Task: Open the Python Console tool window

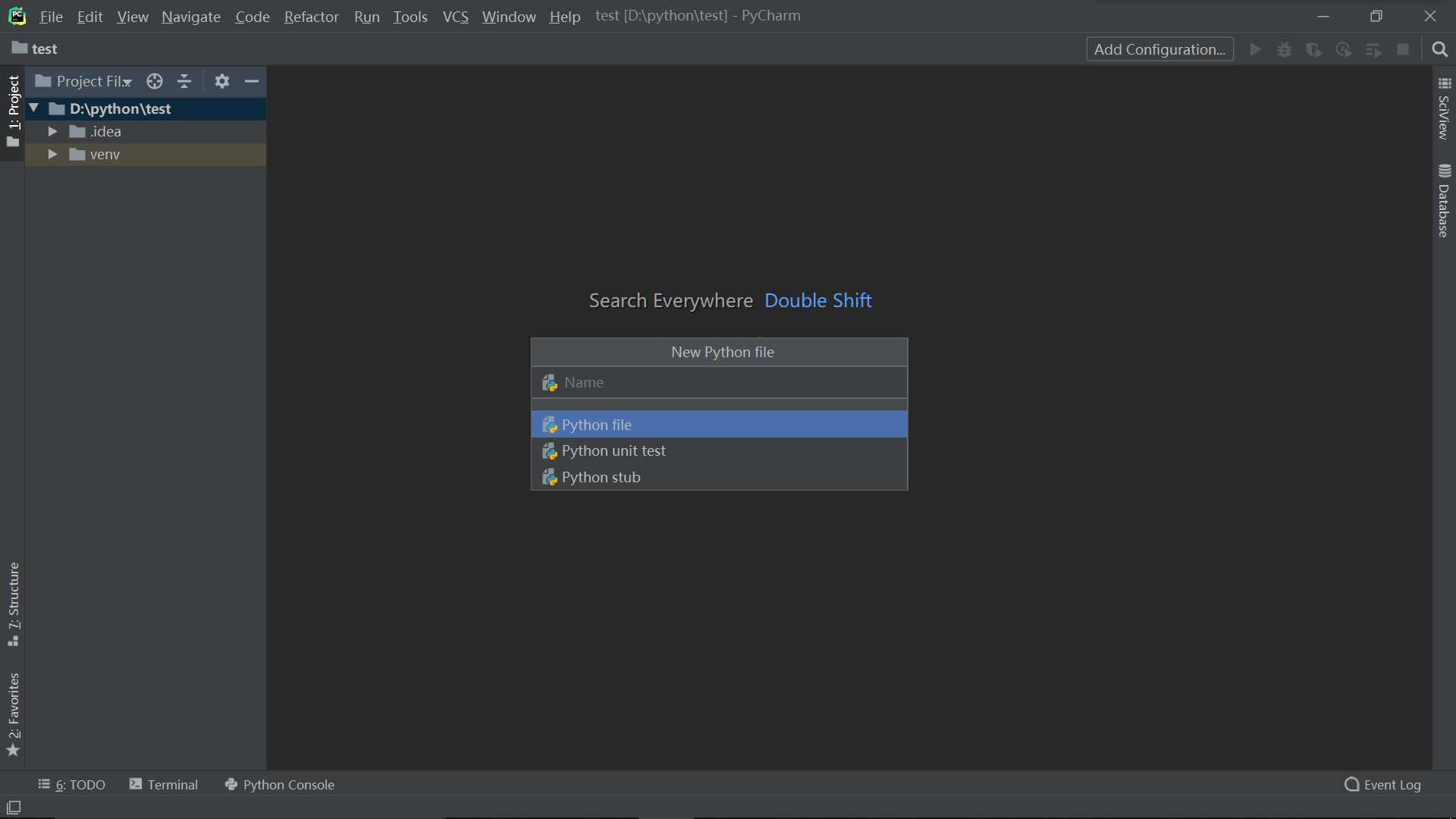Action: (280, 784)
